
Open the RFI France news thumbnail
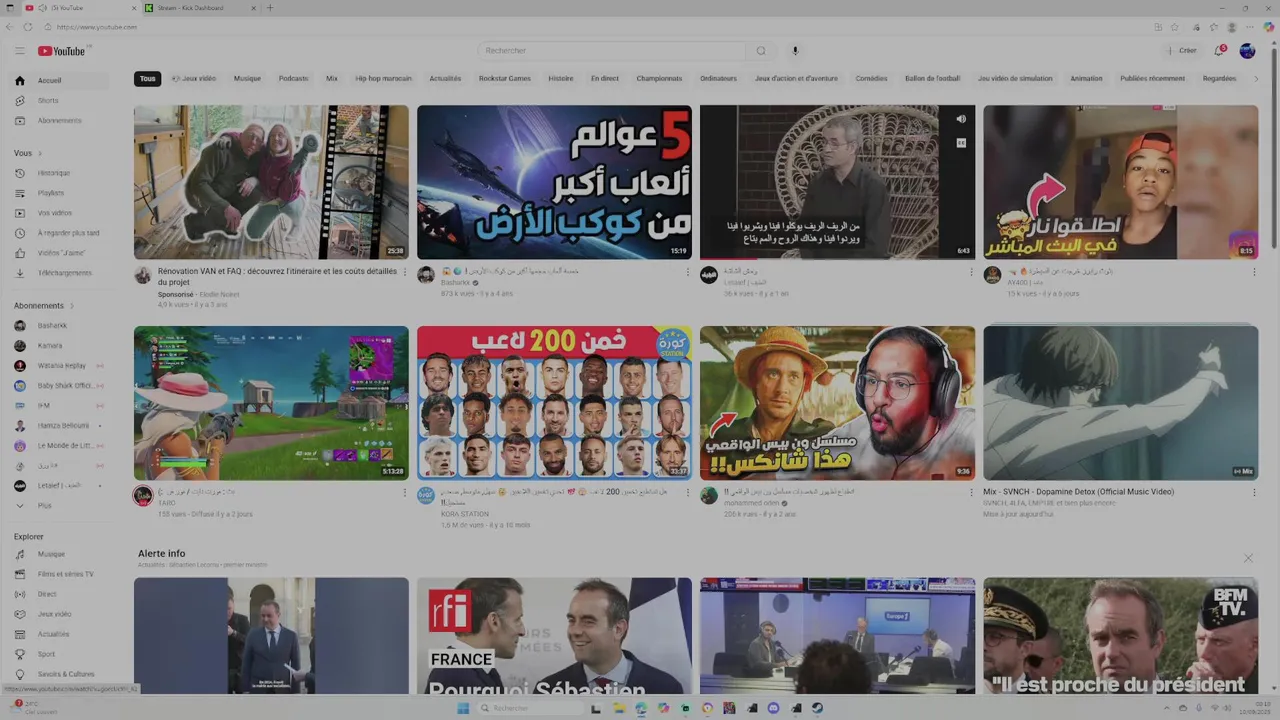click(x=554, y=636)
